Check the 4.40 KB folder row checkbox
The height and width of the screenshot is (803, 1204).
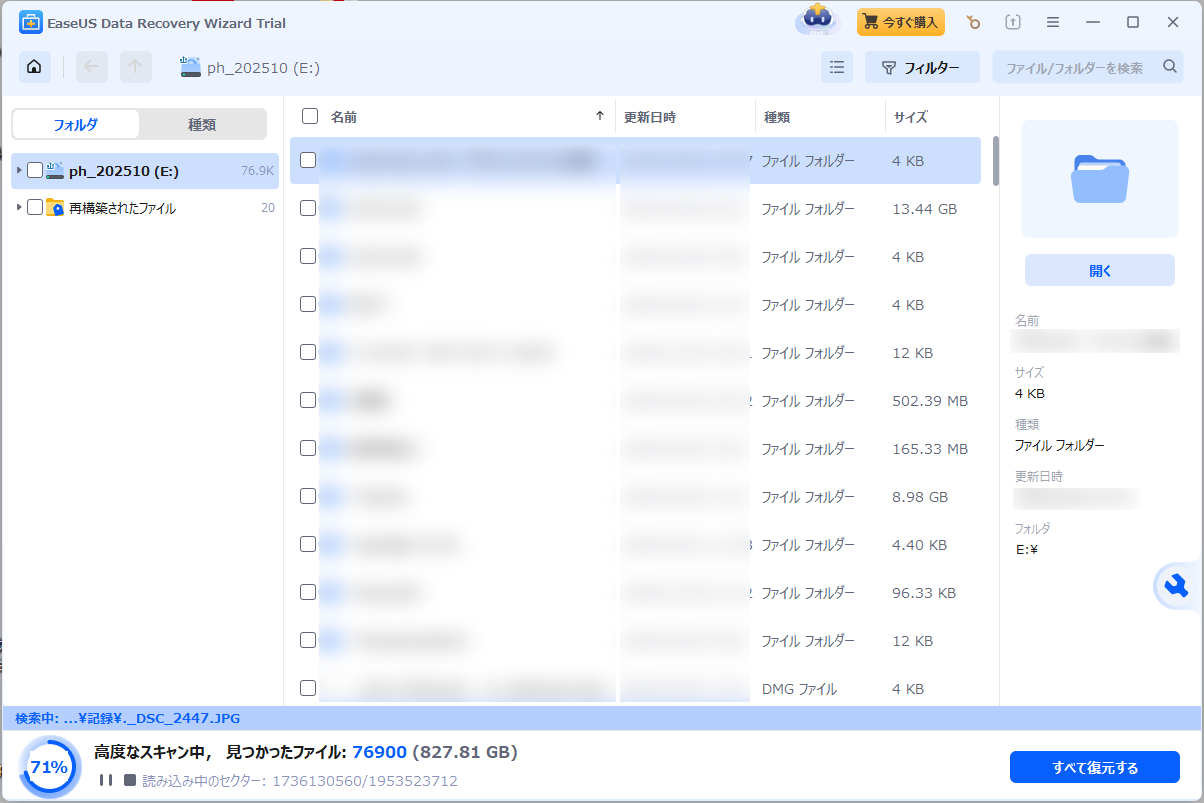coord(308,544)
